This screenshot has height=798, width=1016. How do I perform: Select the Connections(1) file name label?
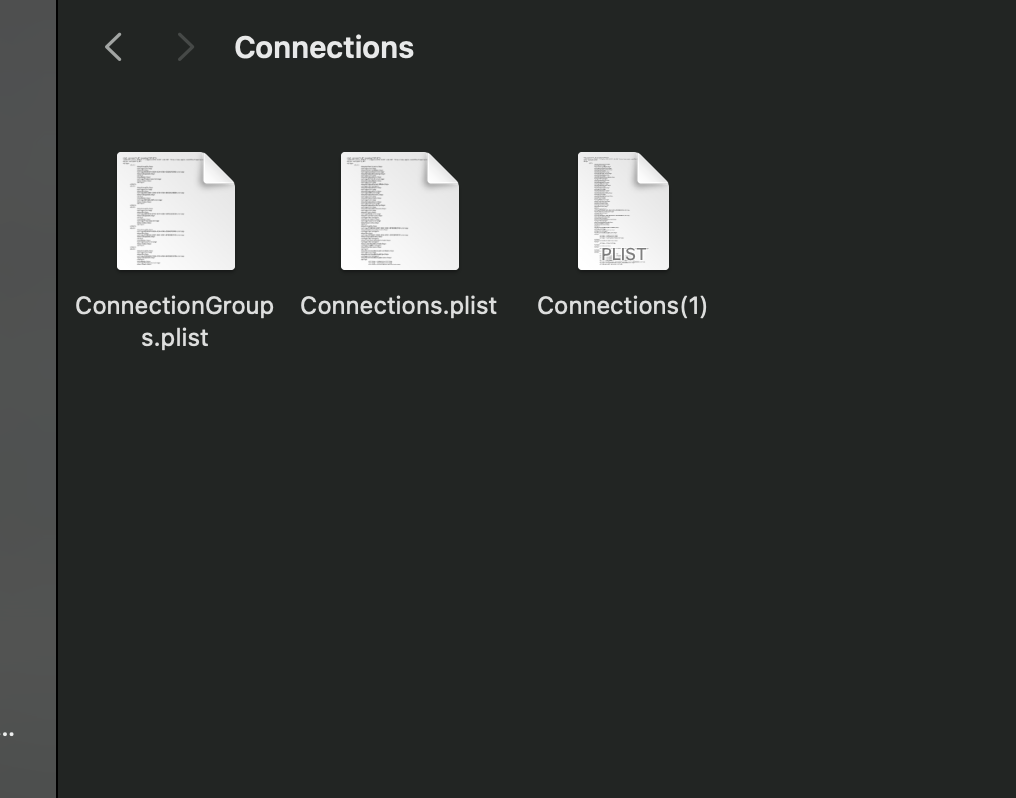(622, 306)
